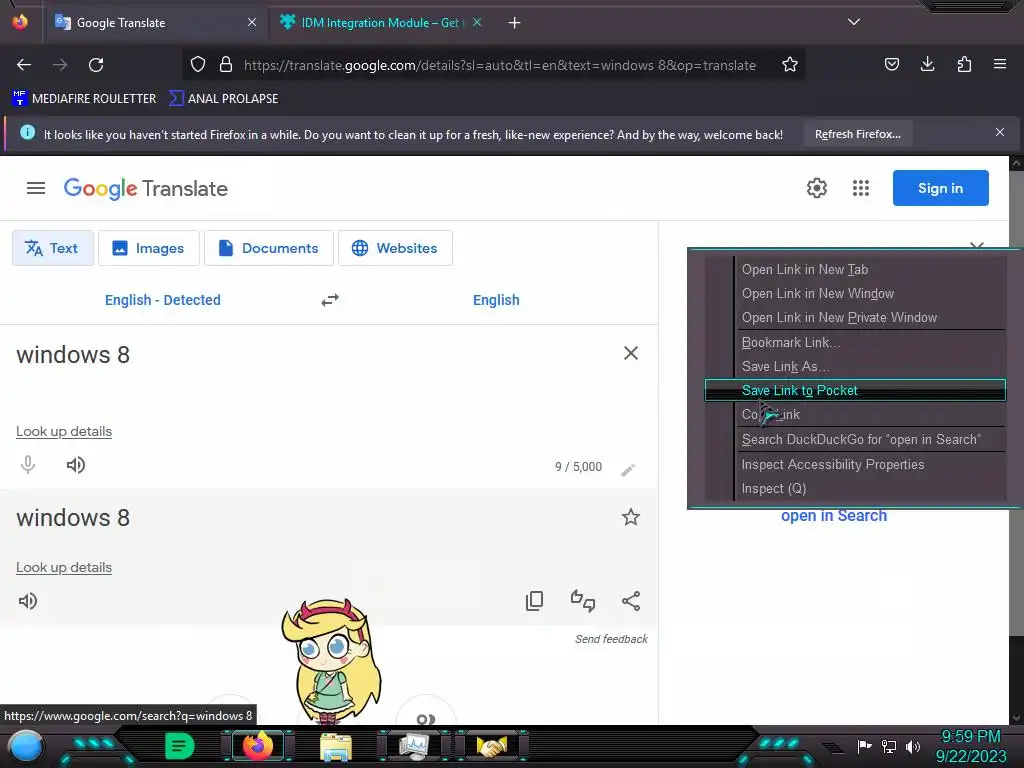
Task: Open the handwriting pencil input tool
Action: pos(628,470)
